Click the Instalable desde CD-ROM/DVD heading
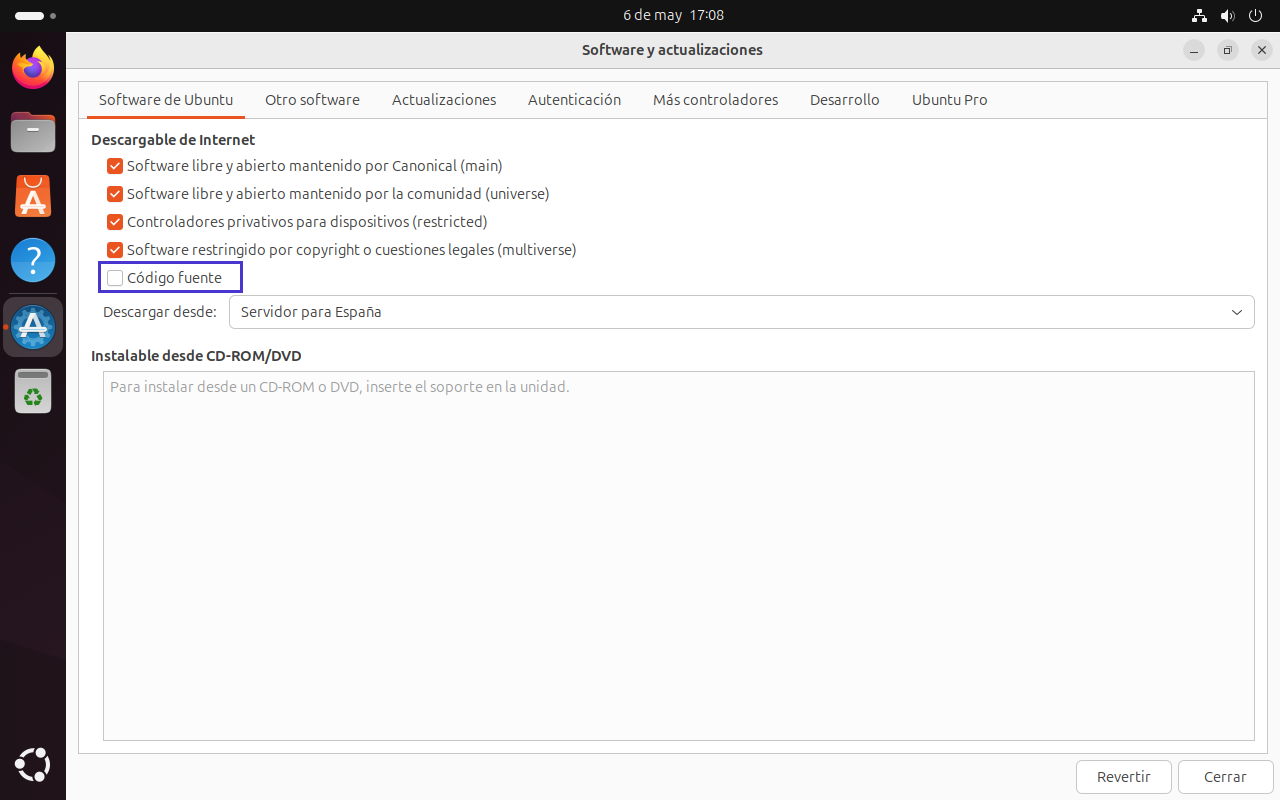Screen dimensions: 1280x800 coord(196,356)
